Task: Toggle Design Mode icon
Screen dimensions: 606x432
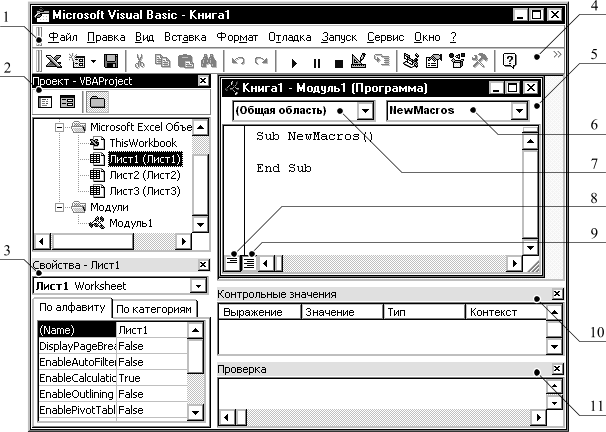Action: pos(358,61)
